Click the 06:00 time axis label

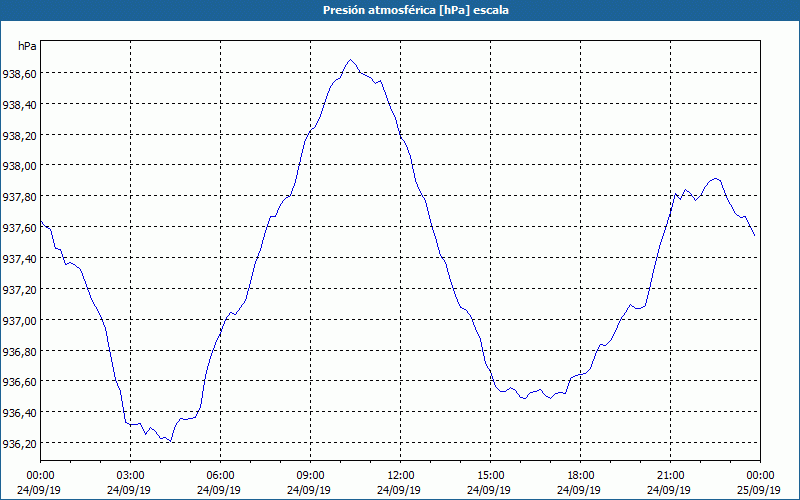point(220,476)
